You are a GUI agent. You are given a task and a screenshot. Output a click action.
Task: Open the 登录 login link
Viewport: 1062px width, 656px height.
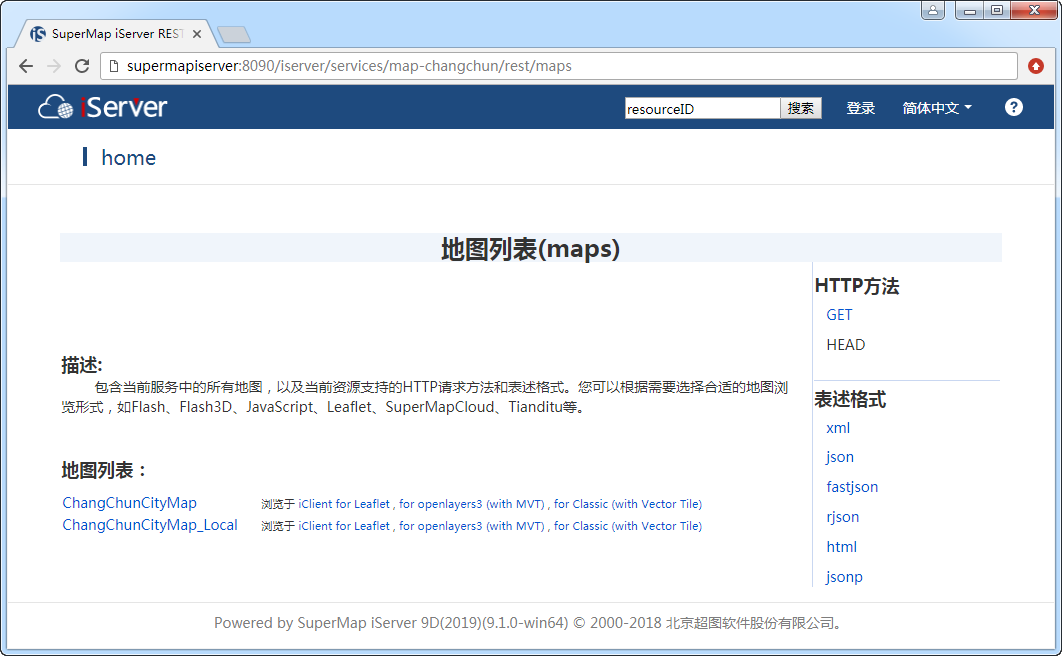(860, 108)
